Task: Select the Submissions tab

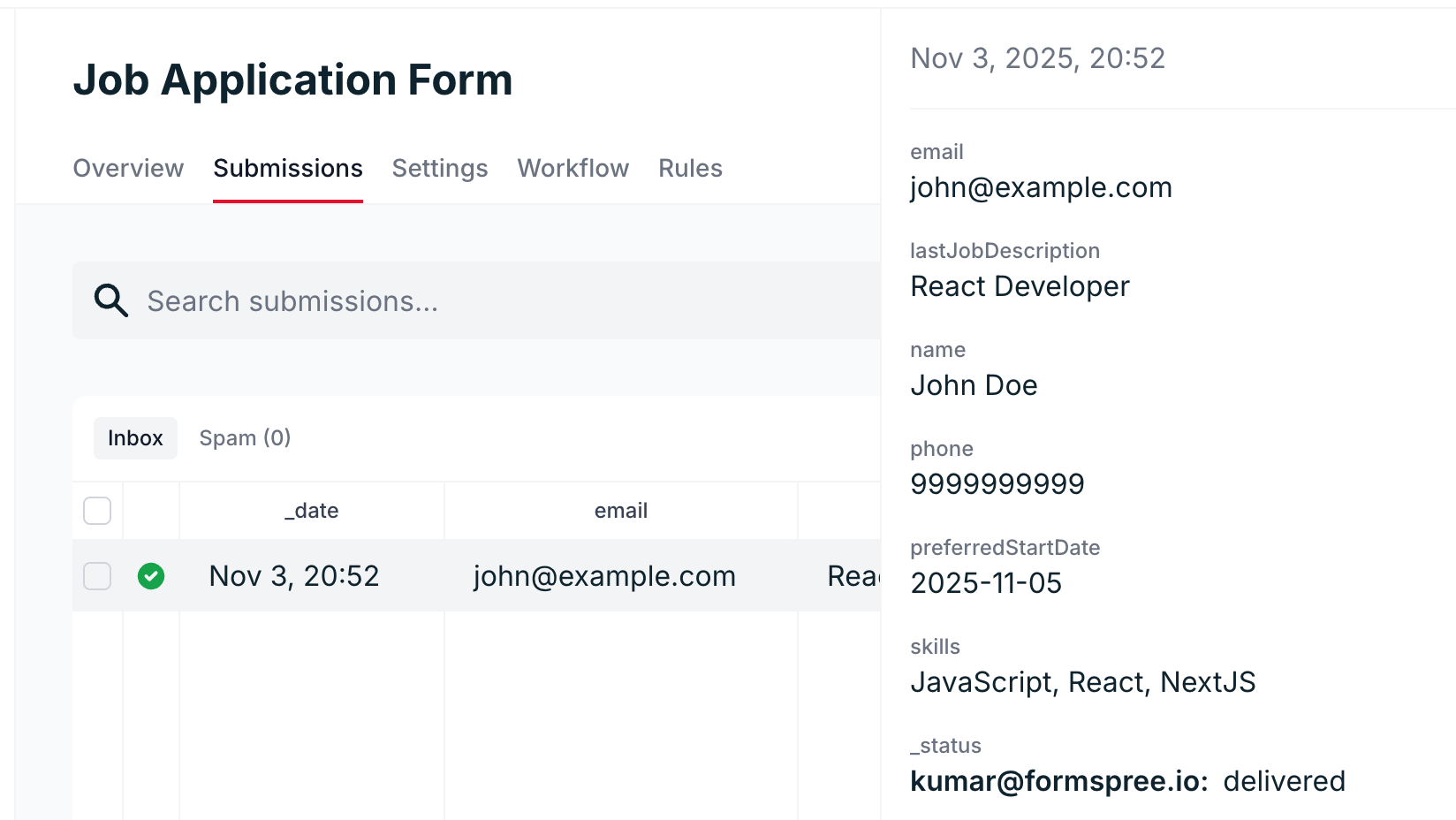Action: 288,168
